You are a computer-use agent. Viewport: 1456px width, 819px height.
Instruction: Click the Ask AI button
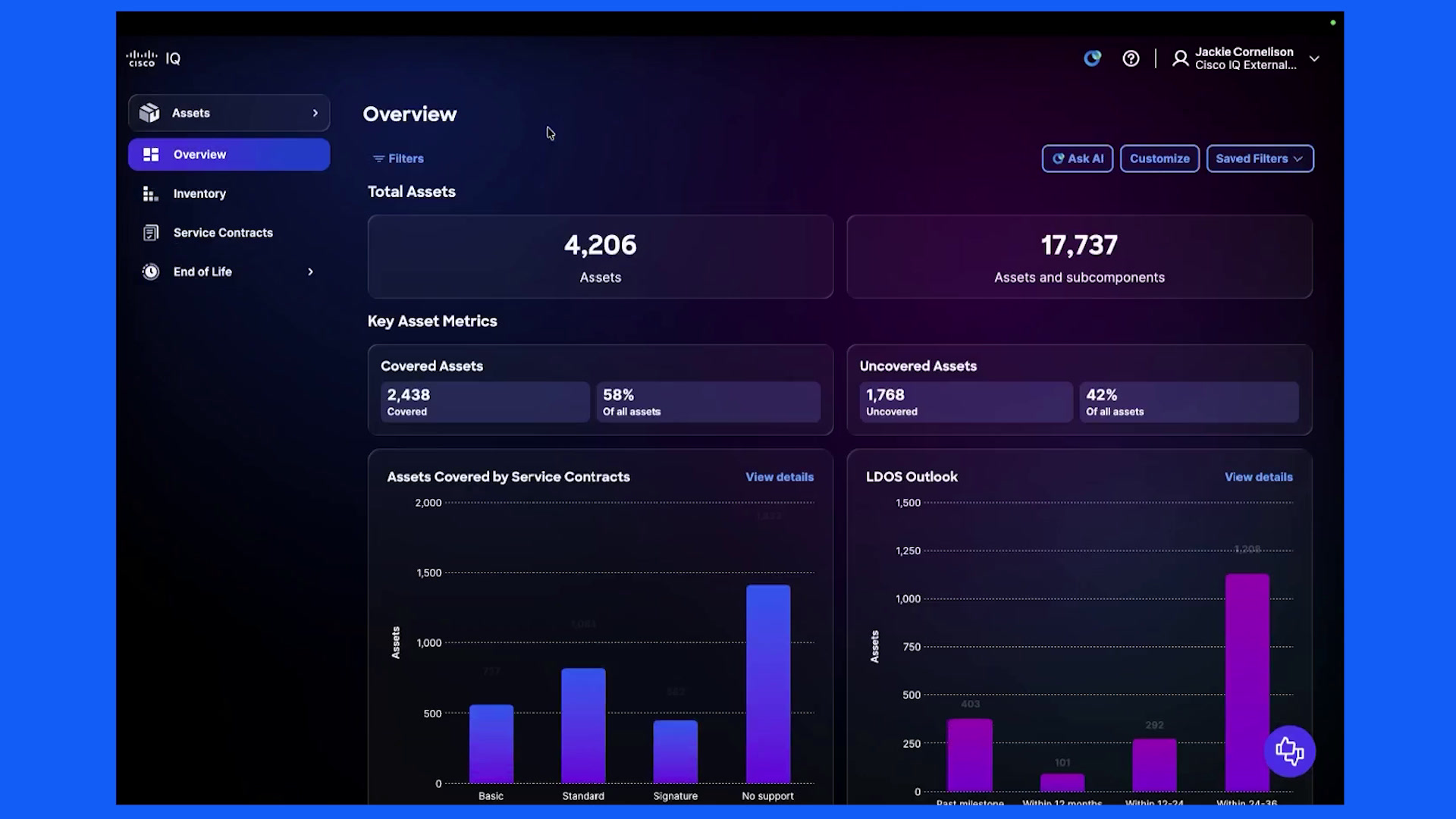(x=1078, y=158)
